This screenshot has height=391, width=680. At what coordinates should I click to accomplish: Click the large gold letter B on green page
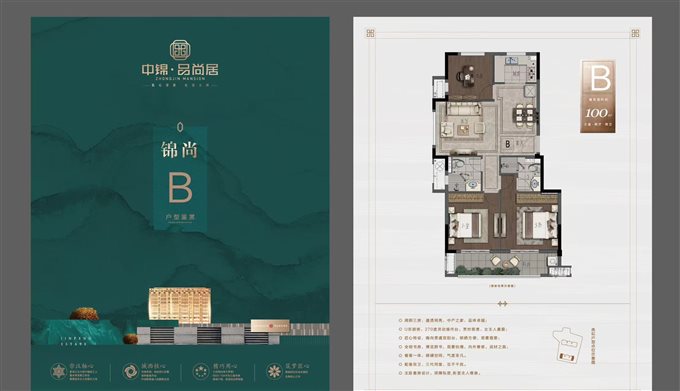pyautogui.click(x=180, y=187)
